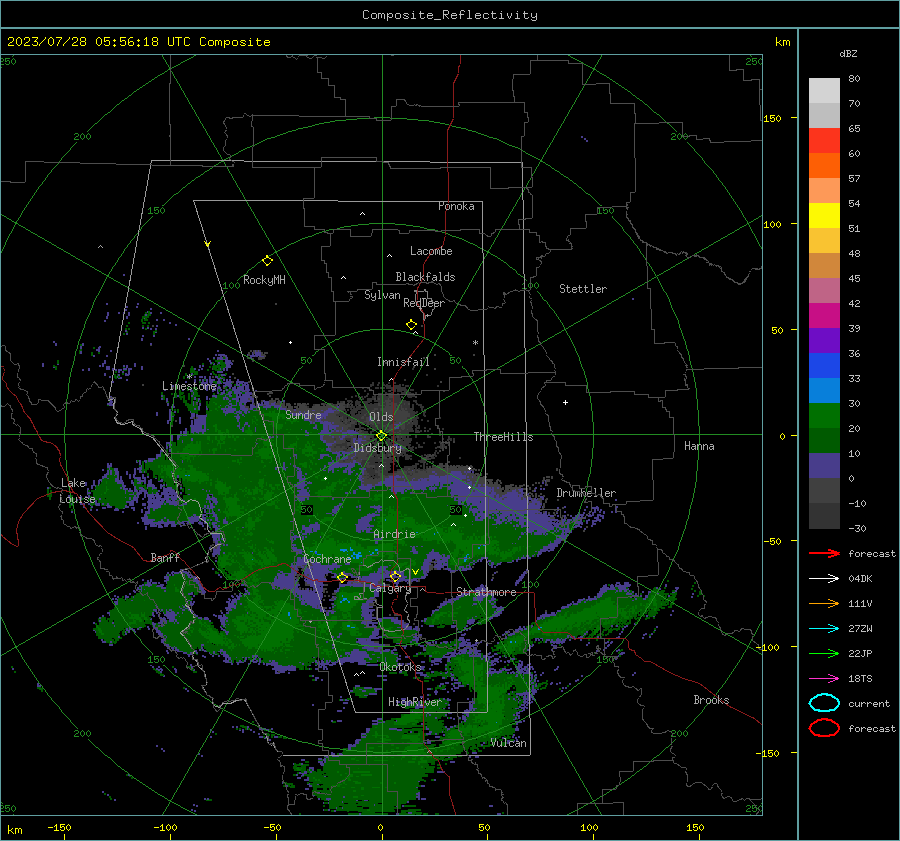Screen dimensions: 900x841
Task: Click the Sylvan label
Action: (382, 295)
